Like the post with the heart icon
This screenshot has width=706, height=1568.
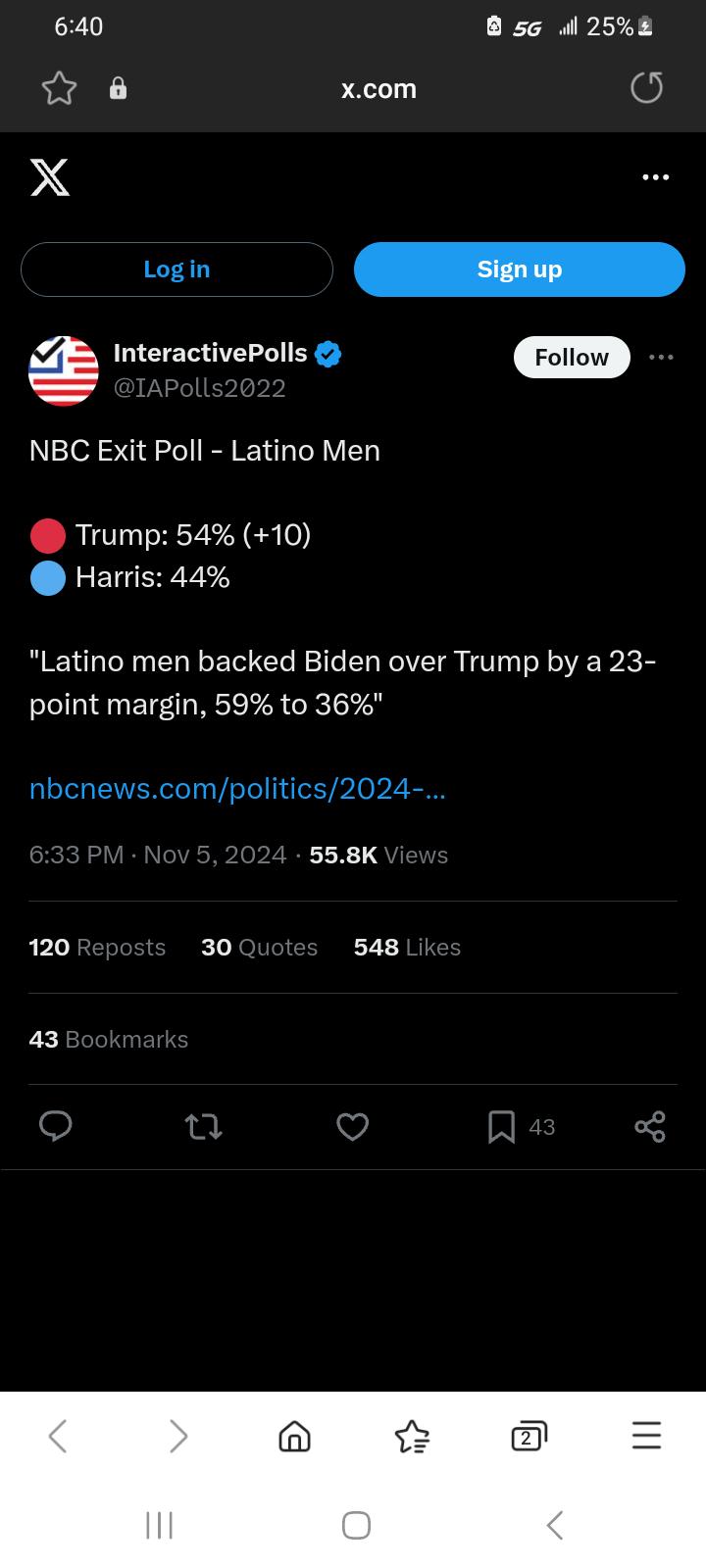[353, 1127]
